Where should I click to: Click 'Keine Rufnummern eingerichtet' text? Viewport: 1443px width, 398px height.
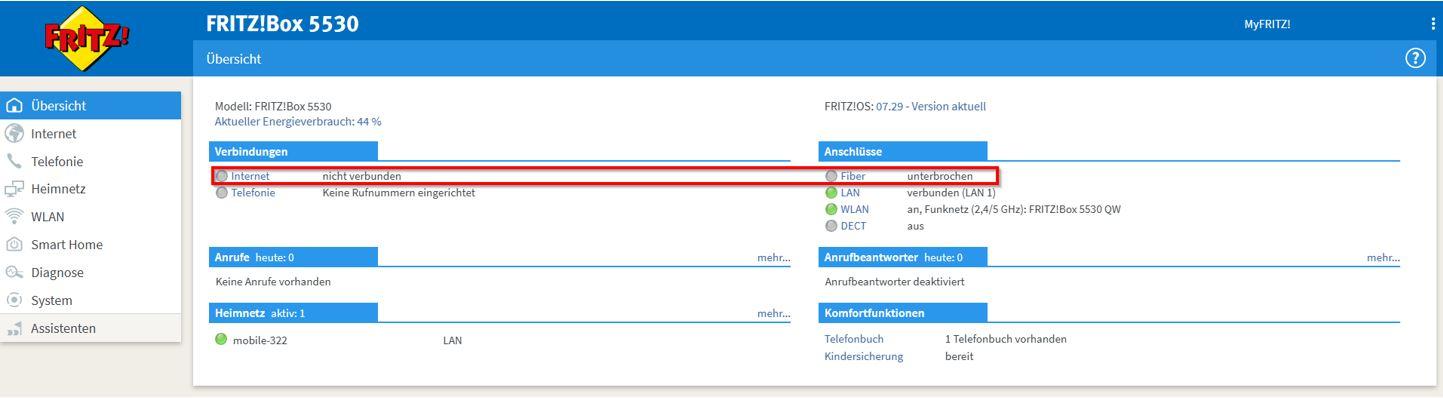tap(399, 193)
